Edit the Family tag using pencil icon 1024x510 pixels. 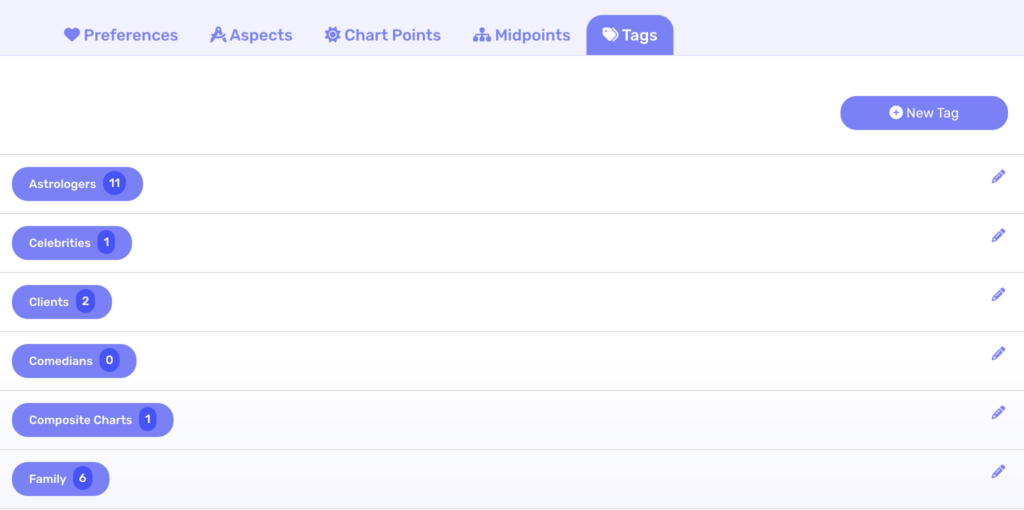click(x=998, y=472)
